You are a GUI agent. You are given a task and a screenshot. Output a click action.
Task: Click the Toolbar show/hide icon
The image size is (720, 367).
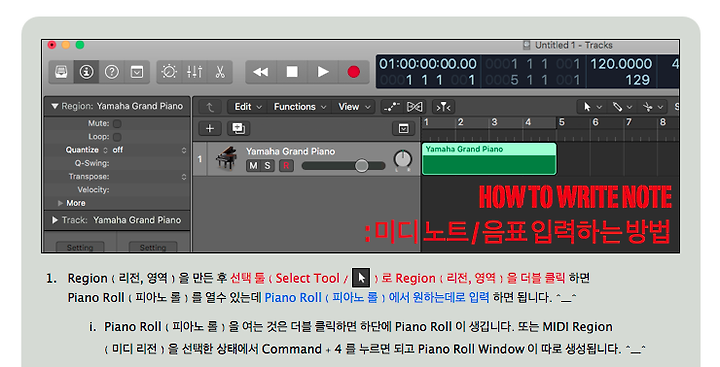(x=137, y=72)
